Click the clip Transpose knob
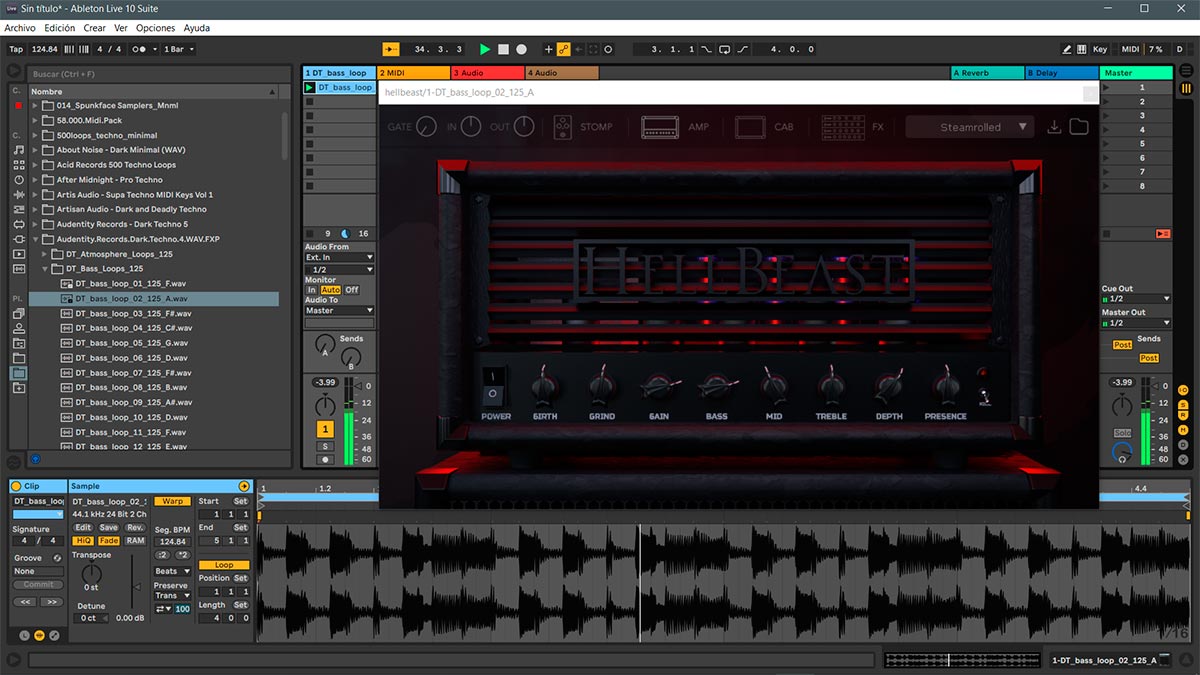1200x675 pixels. 91,573
